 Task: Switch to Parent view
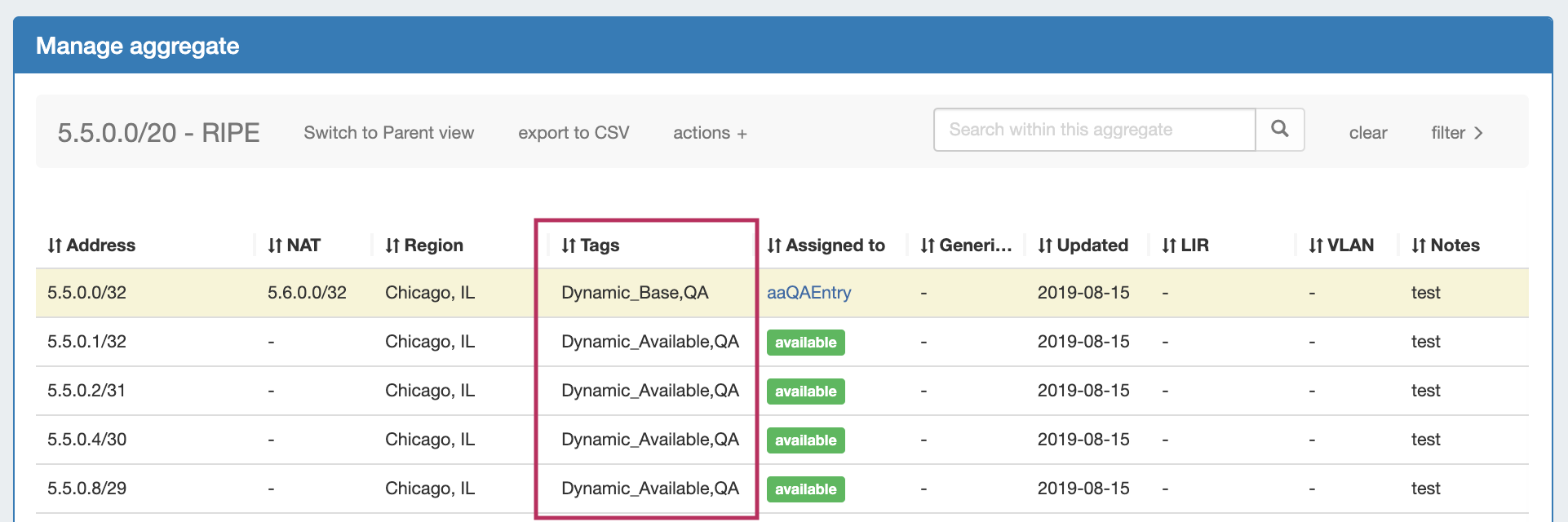coord(388,133)
